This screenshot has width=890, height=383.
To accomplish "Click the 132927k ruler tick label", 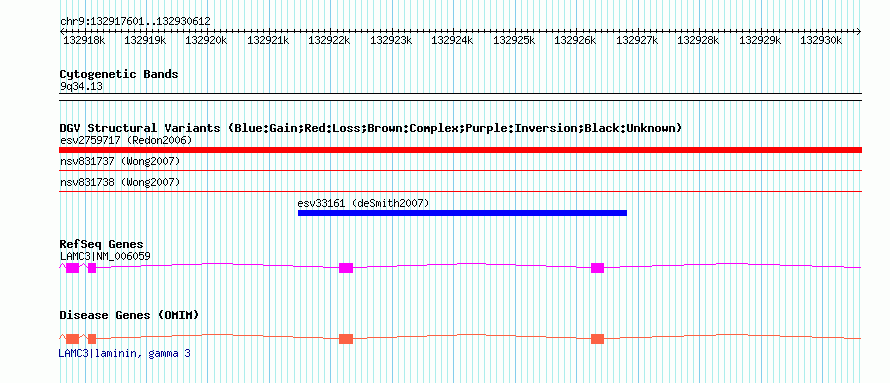I will (x=637, y=40).
